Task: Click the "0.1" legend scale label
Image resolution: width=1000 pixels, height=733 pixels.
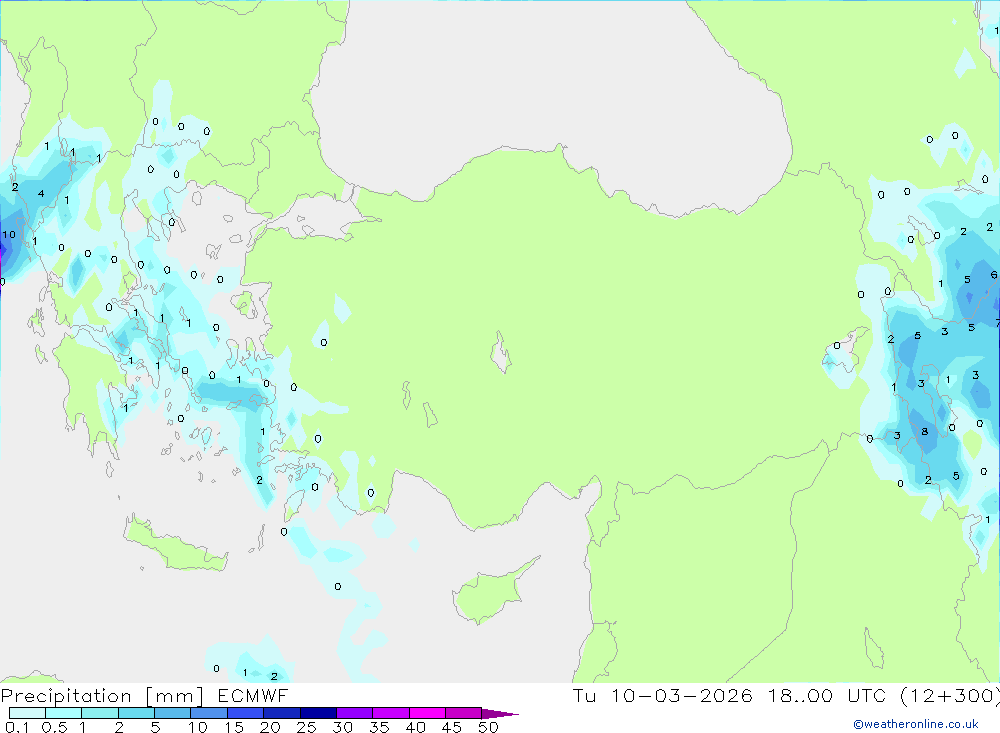Action: point(17,727)
